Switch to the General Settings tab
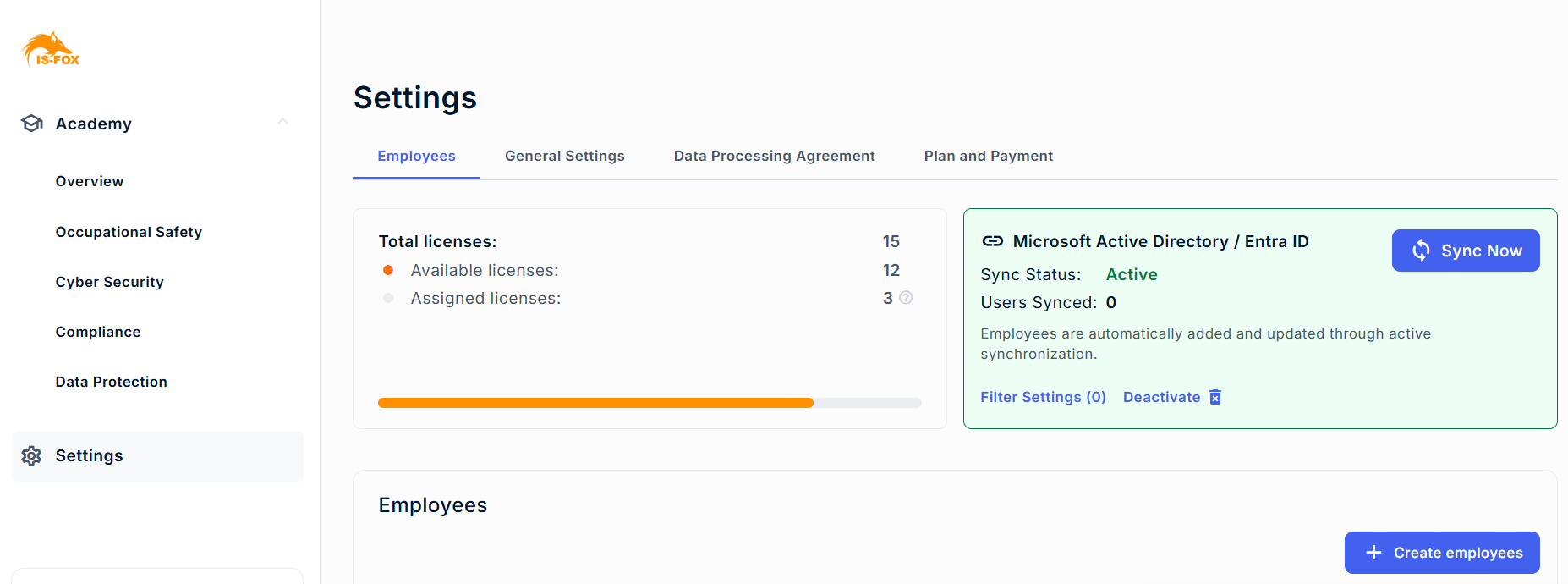Screen dimensions: 1568x584 pos(564,156)
